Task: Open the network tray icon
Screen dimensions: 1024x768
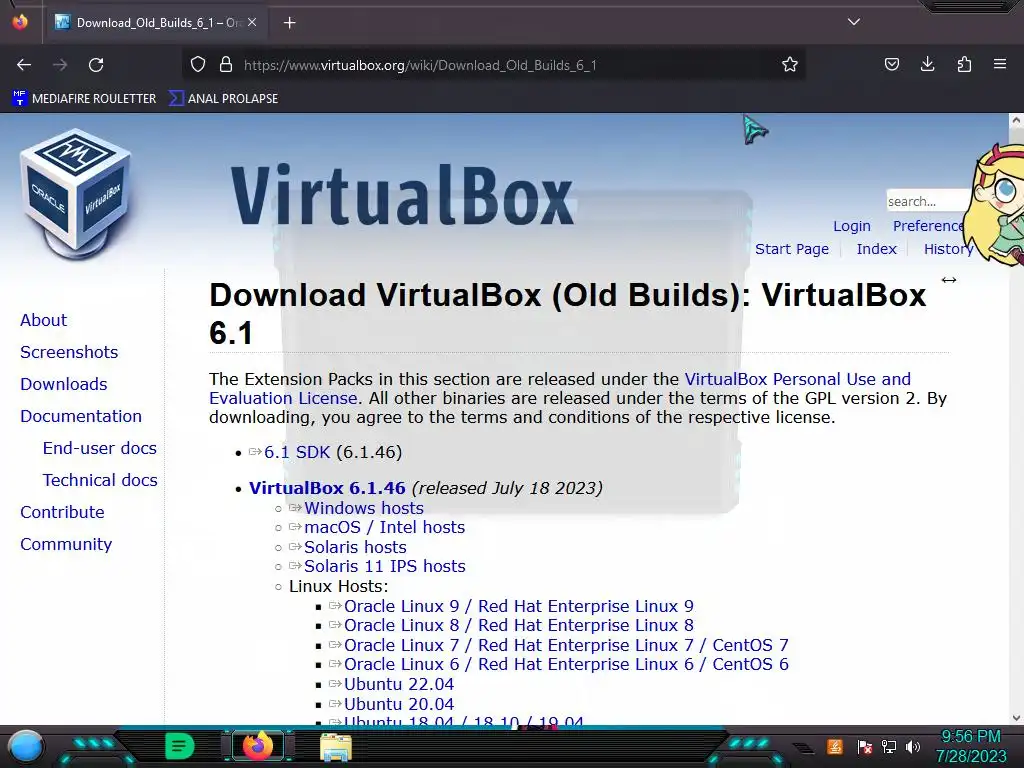Action: 888,747
